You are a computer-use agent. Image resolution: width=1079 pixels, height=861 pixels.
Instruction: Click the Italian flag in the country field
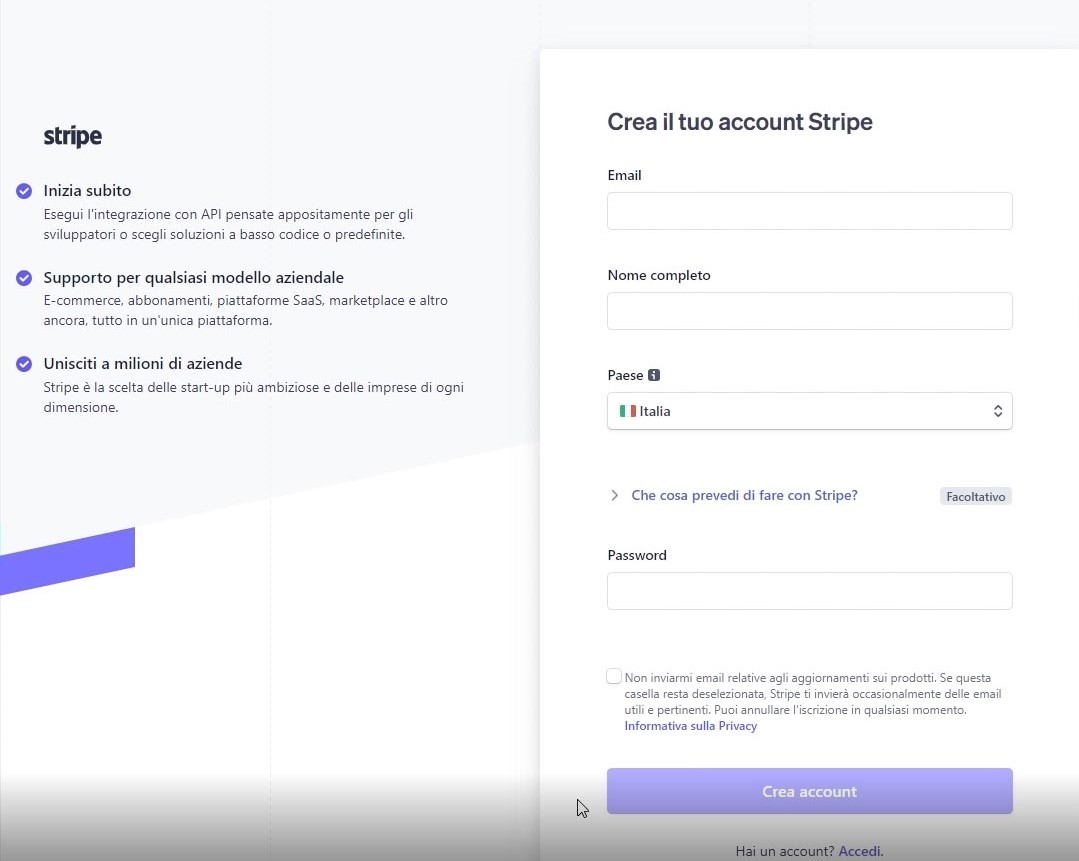[628, 411]
